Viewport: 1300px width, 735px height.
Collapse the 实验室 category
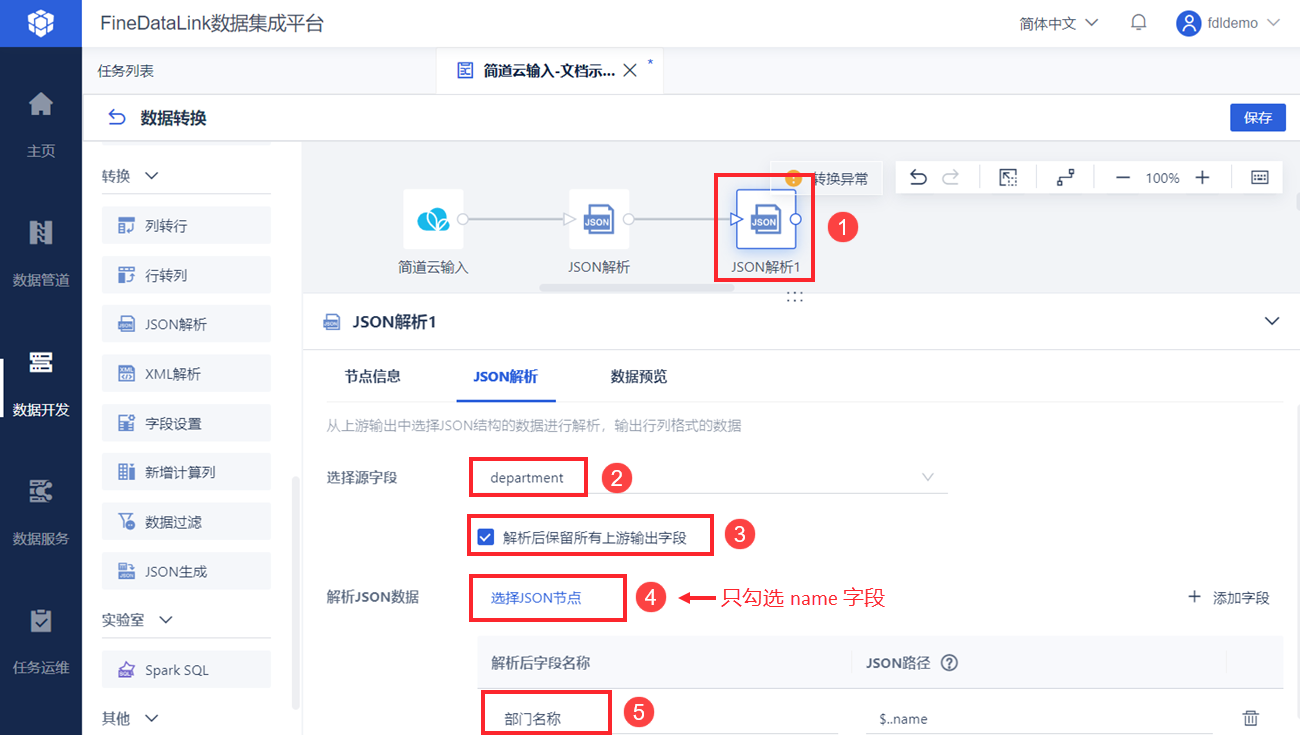pos(166,620)
